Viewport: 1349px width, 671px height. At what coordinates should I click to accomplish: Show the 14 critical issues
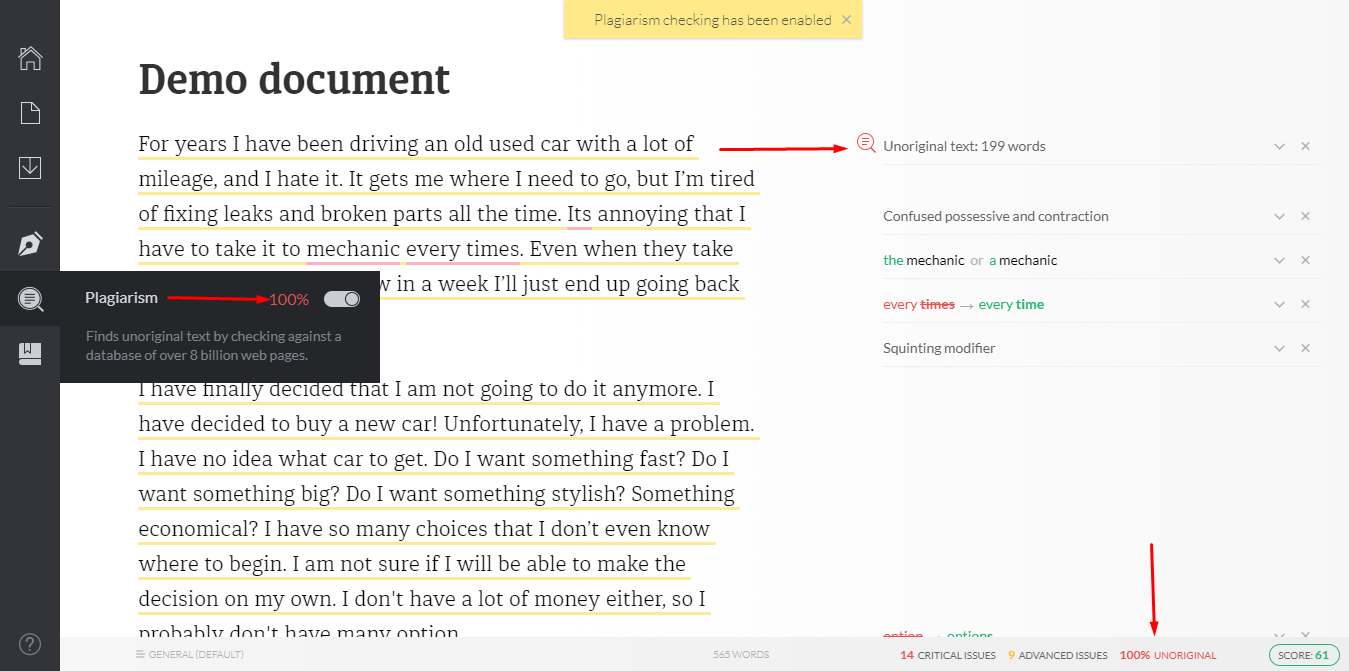947,656
